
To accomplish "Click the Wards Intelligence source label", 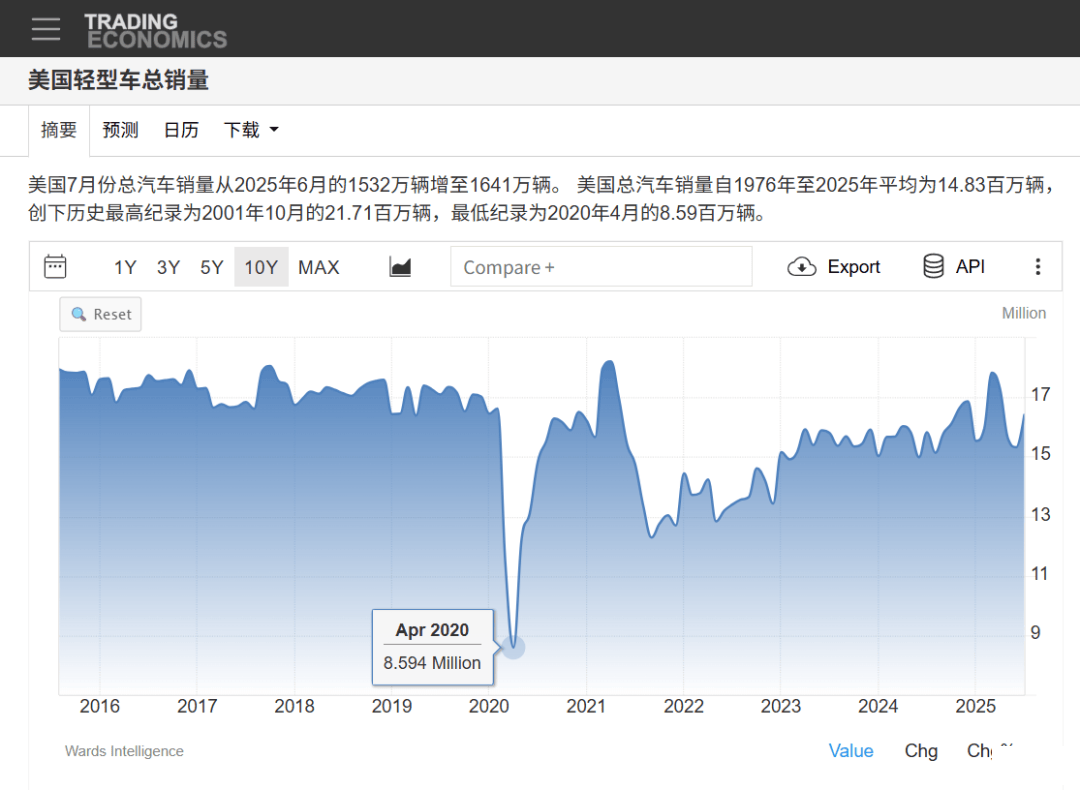I will (124, 751).
